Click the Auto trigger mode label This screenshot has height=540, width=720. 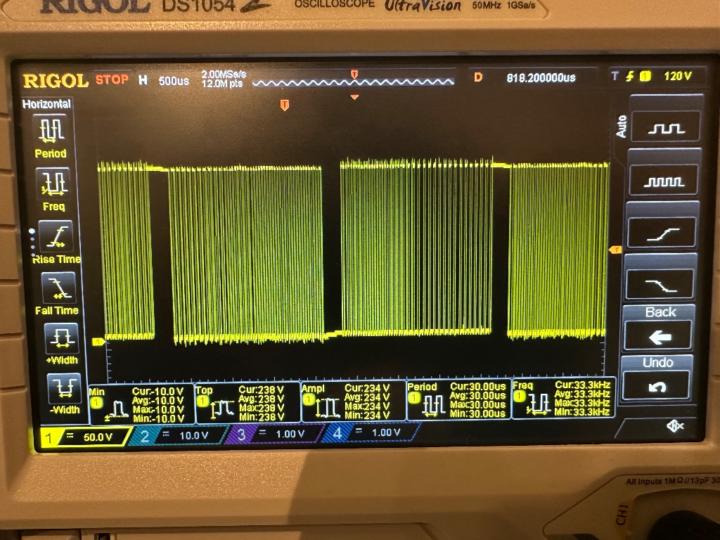(621, 126)
